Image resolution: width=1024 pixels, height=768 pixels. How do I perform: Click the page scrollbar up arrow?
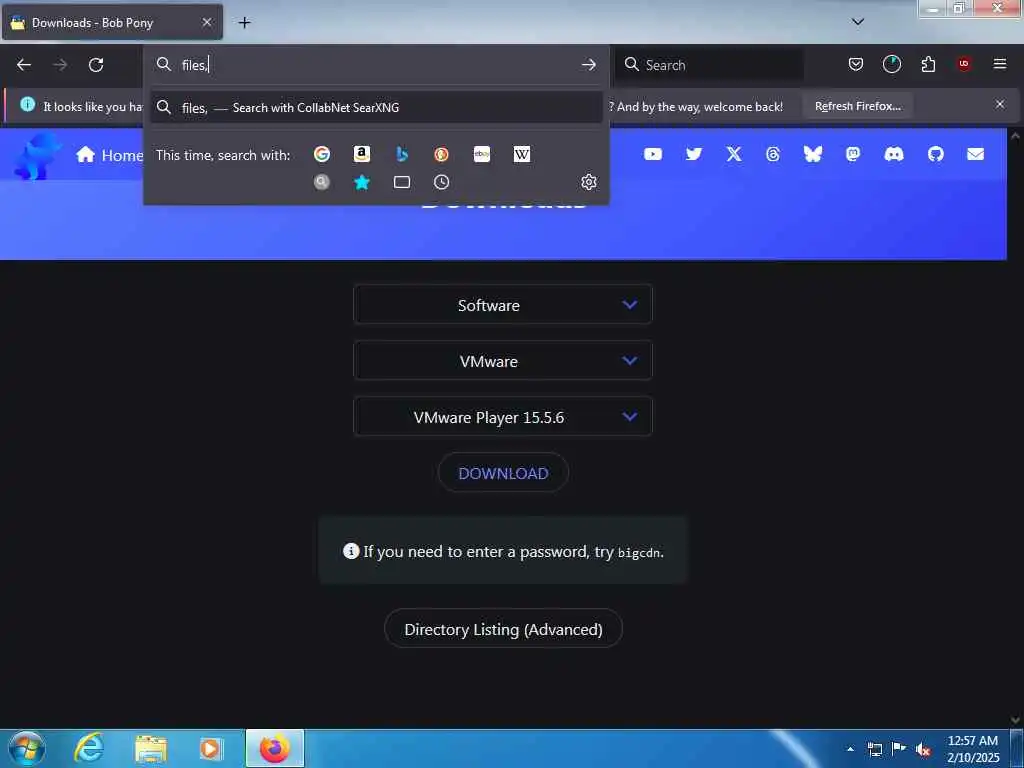click(1015, 136)
